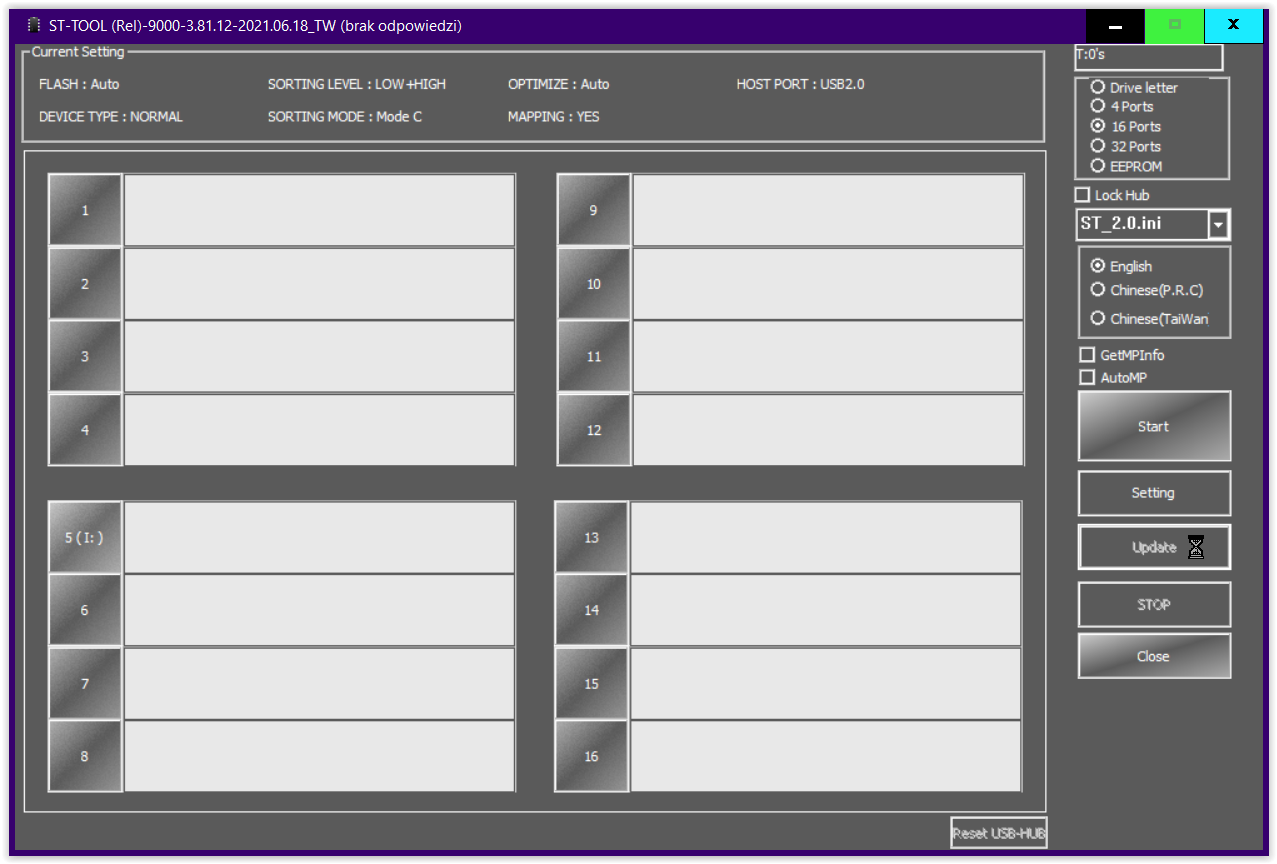Screen dimensions: 1277x864
Task: Click the ST-TOOL app icon in title bar
Action: pos(34,25)
